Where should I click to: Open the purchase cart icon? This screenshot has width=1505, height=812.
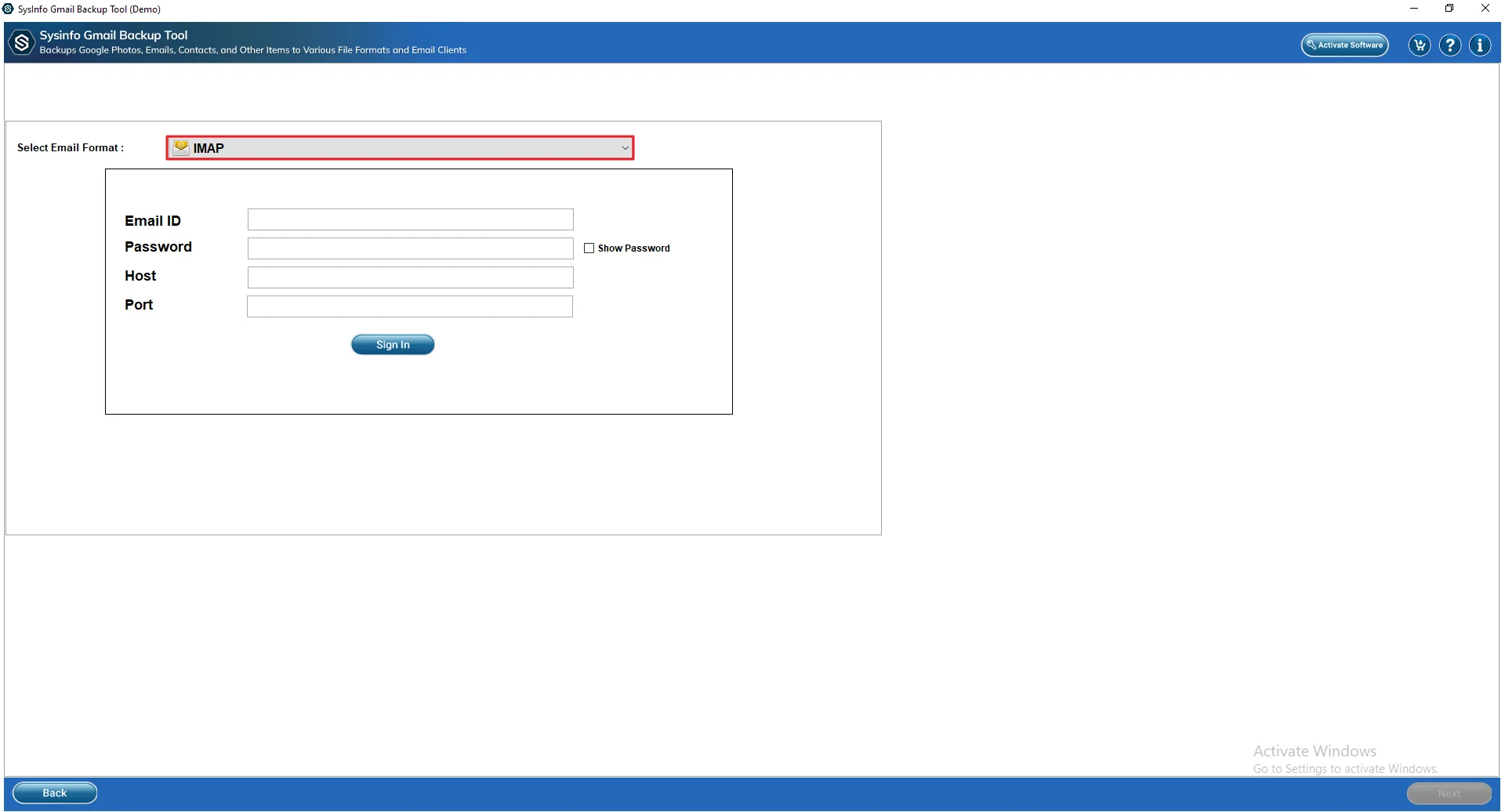(1419, 45)
